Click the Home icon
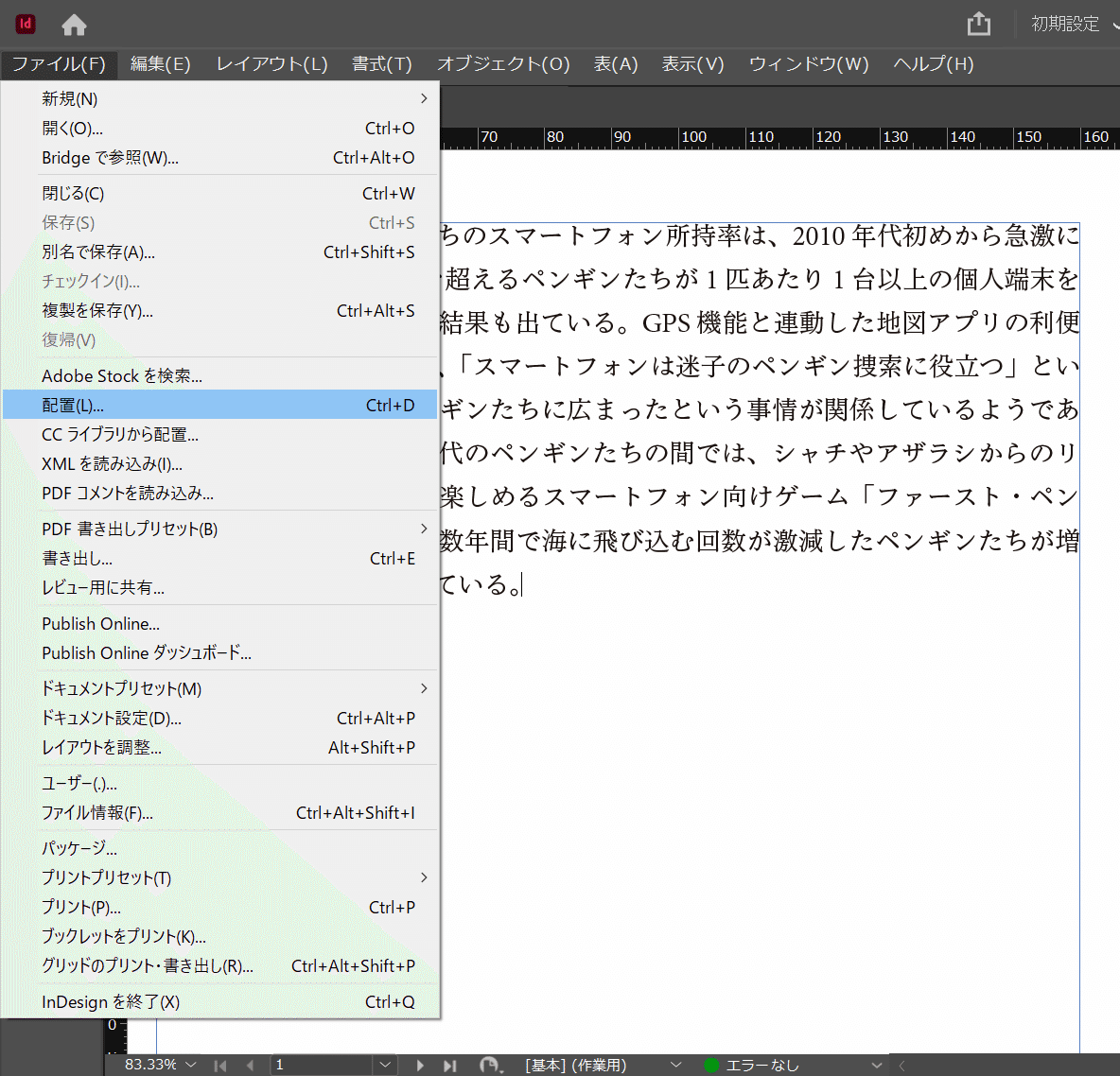 click(74, 25)
